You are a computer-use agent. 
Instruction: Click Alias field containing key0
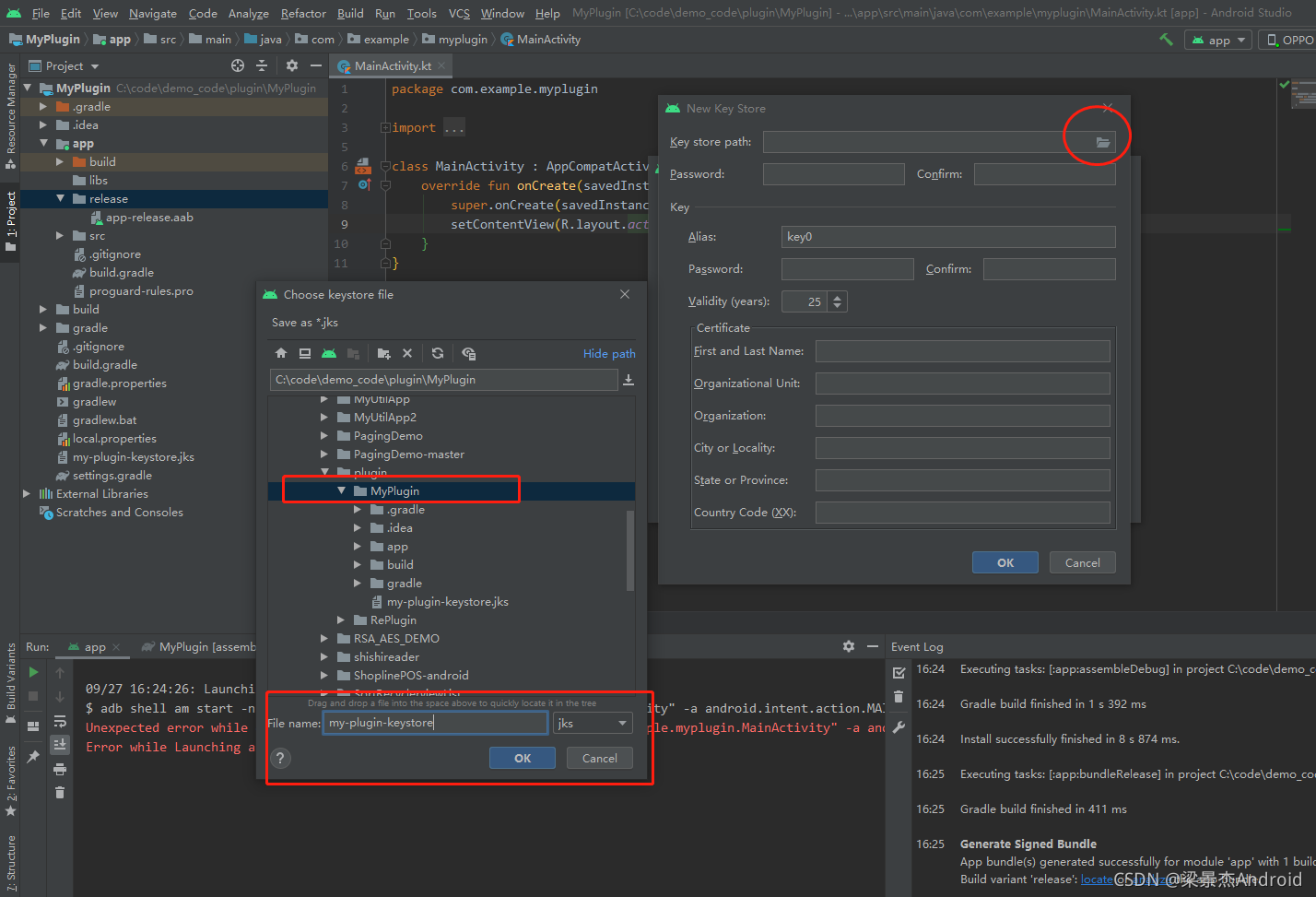948,237
